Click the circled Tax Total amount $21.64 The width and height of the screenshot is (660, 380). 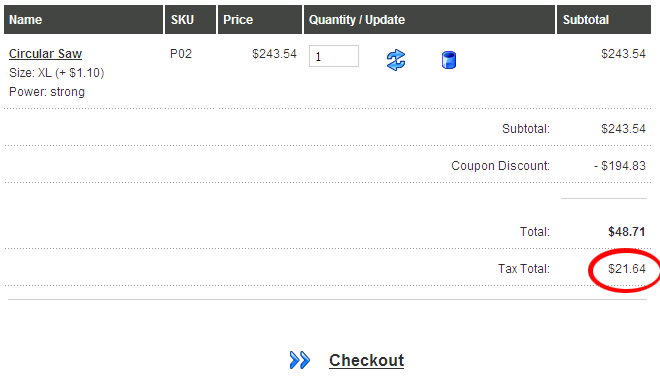click(x=627, y=269)
